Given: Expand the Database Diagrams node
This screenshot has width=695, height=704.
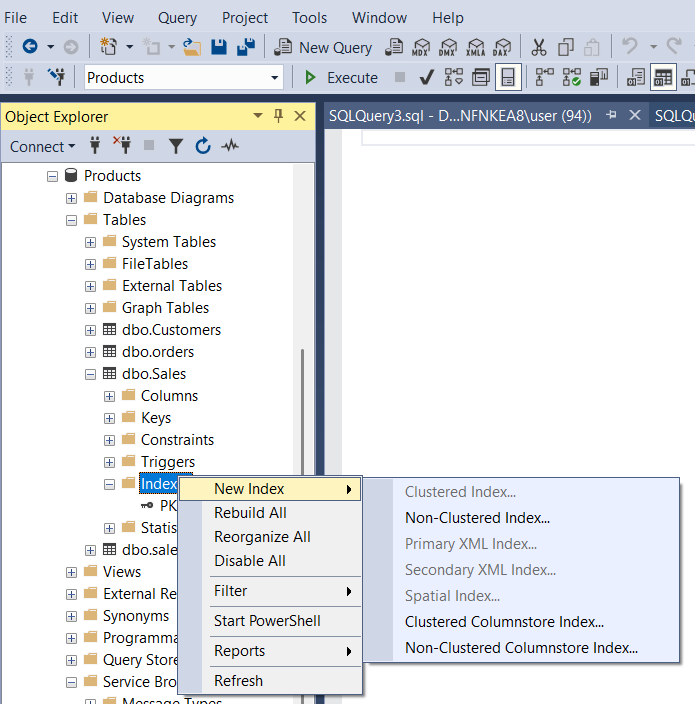Looking at the screenshot, I should click(71, 198).
